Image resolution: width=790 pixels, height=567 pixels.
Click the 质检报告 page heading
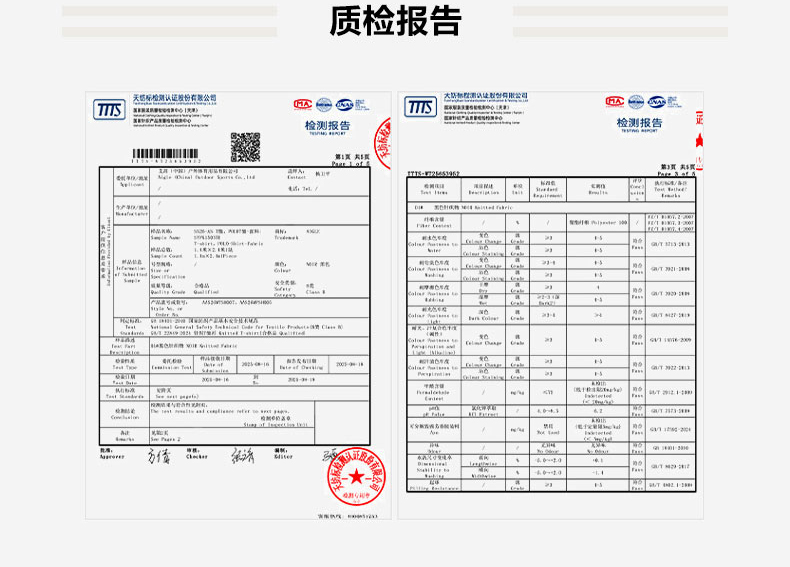(395, 21)
